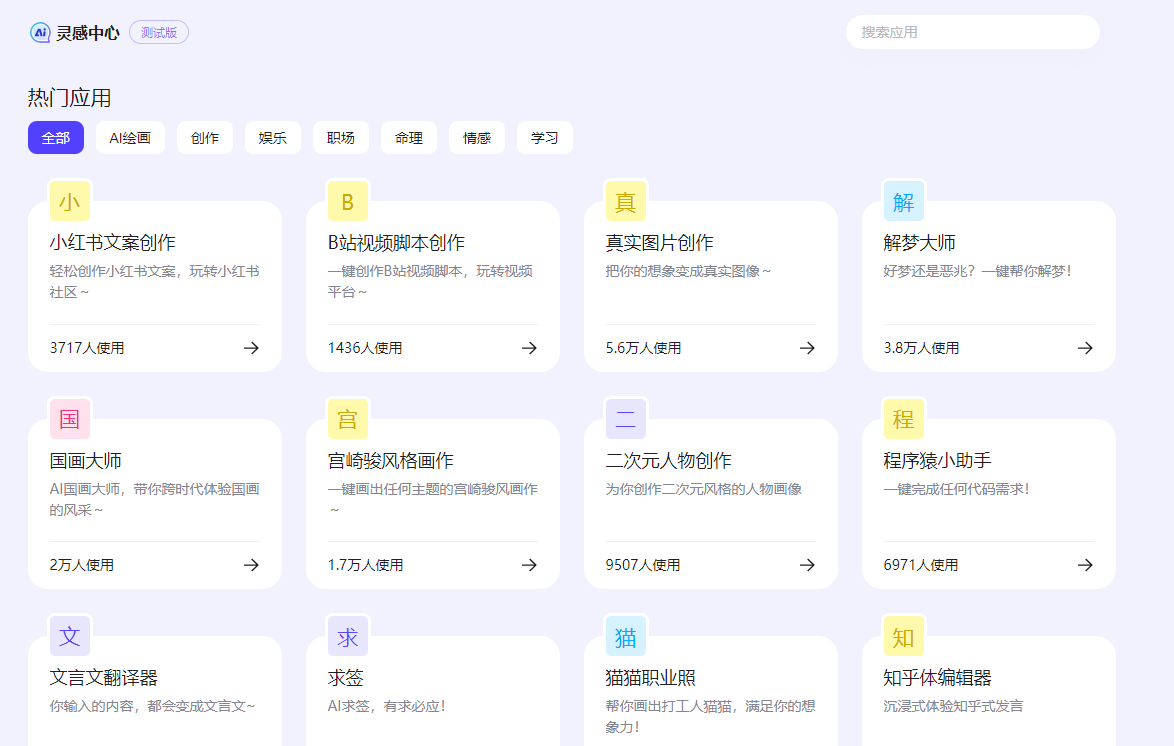Screen dimensions: 1174x746
Task: Click the 测试版 badge
Action: click(159, 32)
